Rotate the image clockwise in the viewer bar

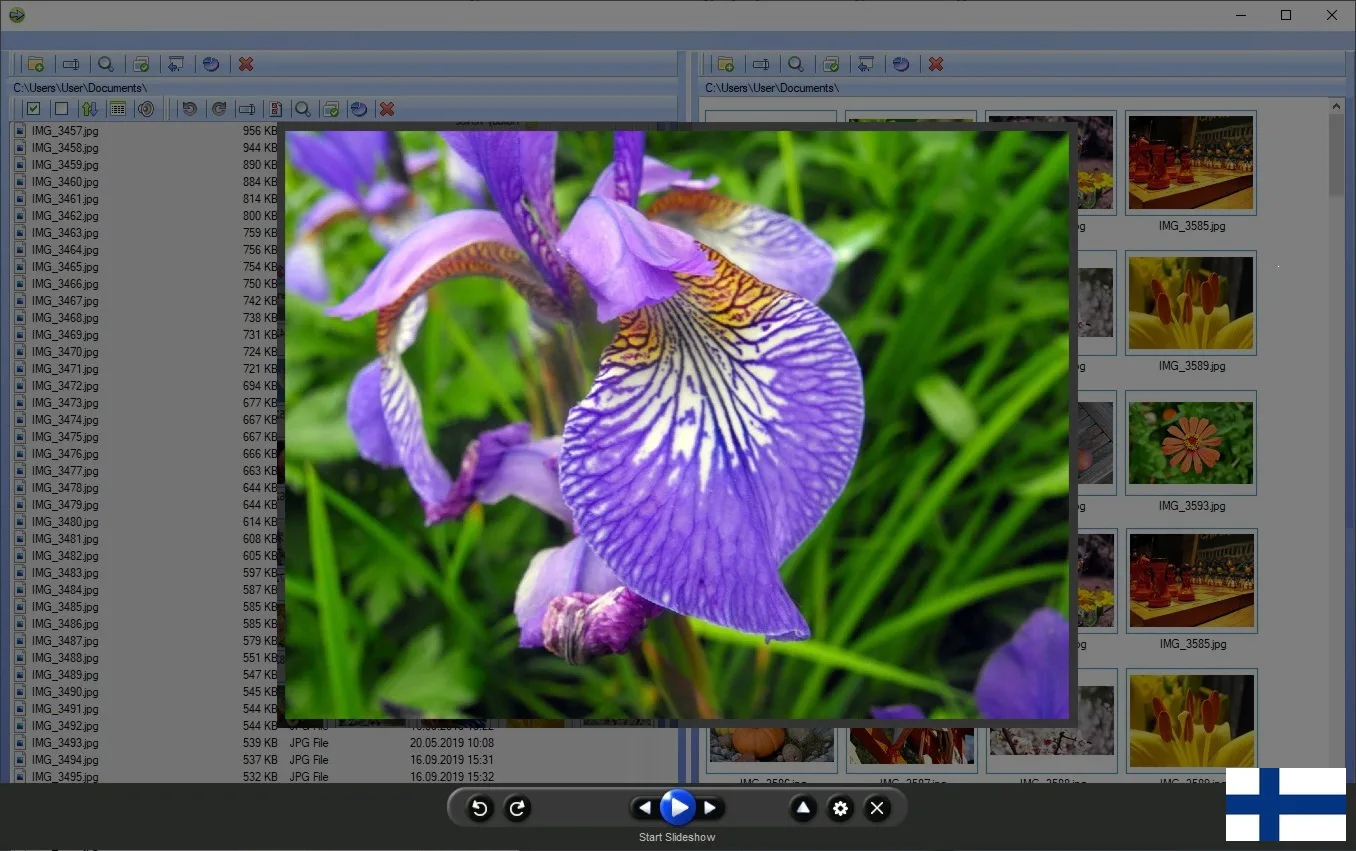pos(517,808)
